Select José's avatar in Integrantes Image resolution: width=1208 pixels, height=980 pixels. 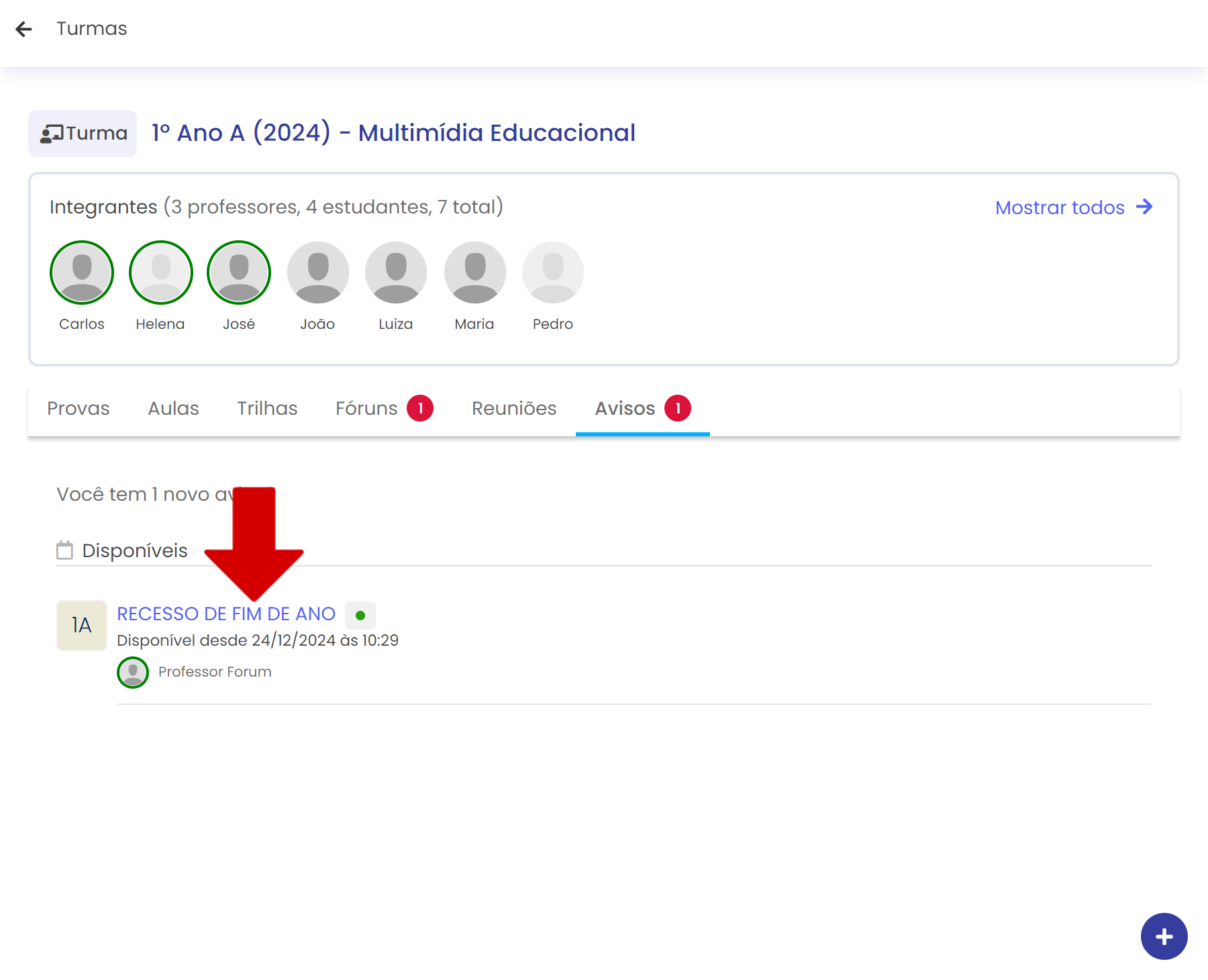239,273
